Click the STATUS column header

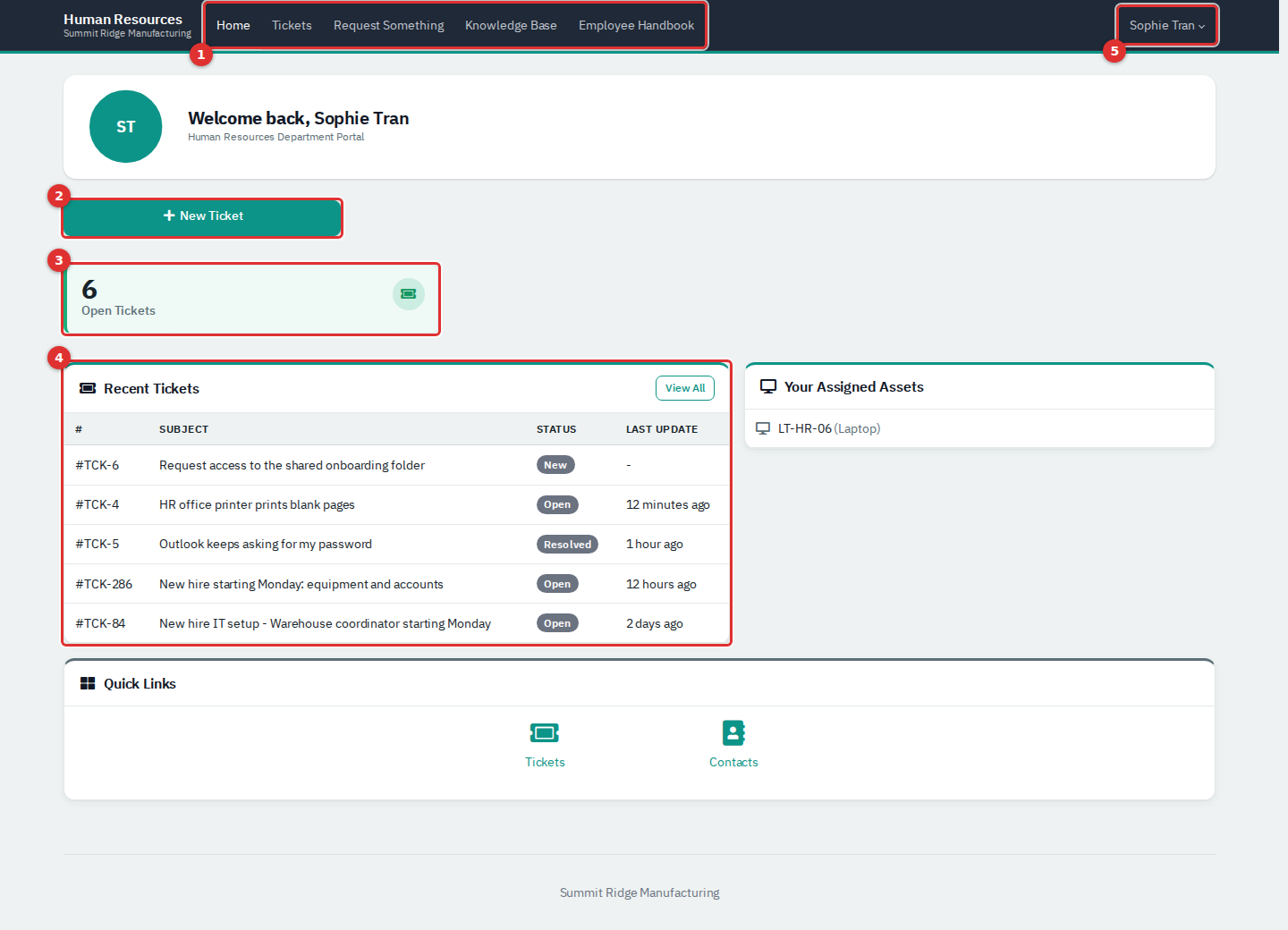click(556, 429)
